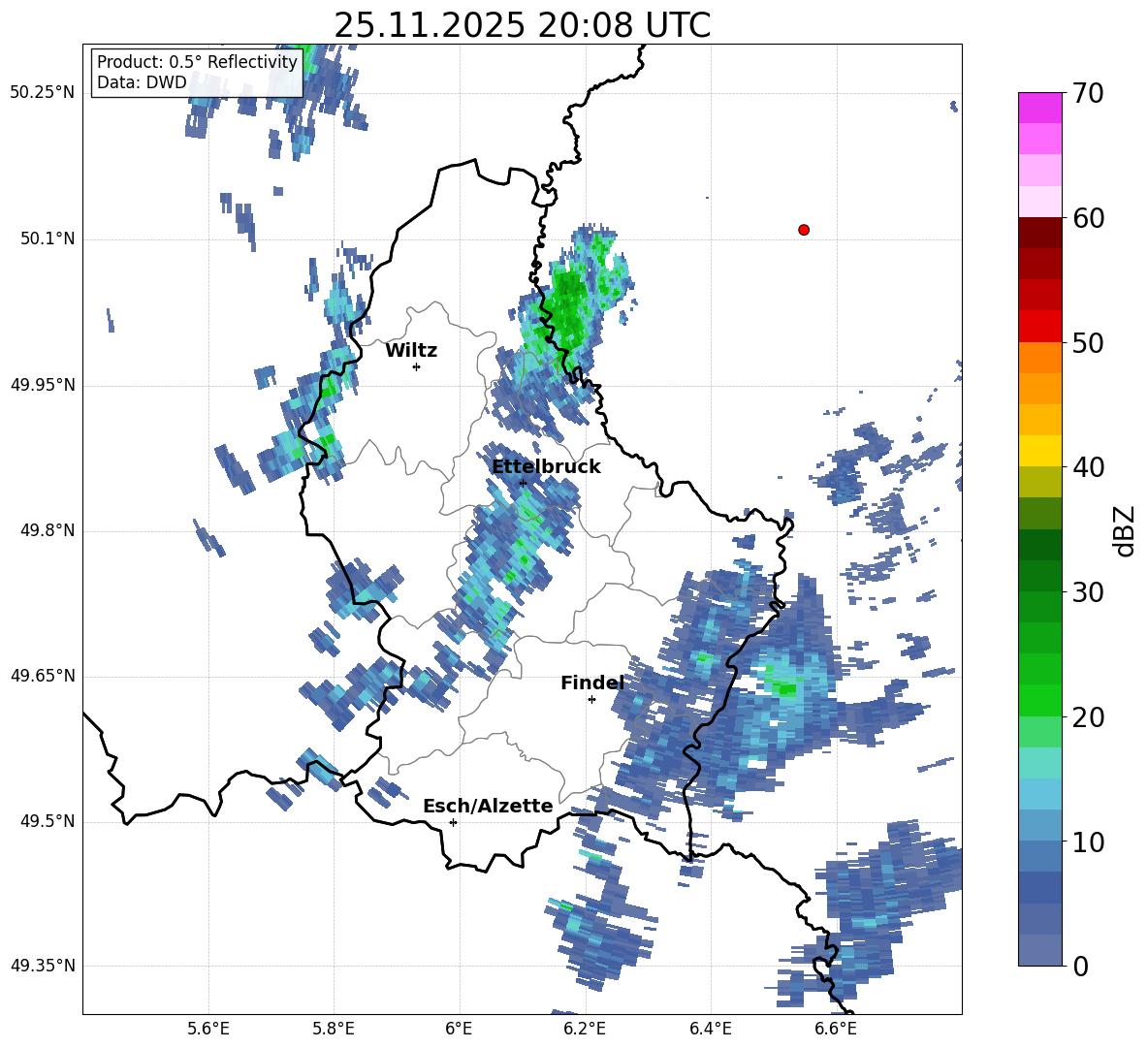The height and width of the screenshot is (1048, 1148).
Task: Click the 5.6°E longitude label
Action: click(x=208, y=1030)
